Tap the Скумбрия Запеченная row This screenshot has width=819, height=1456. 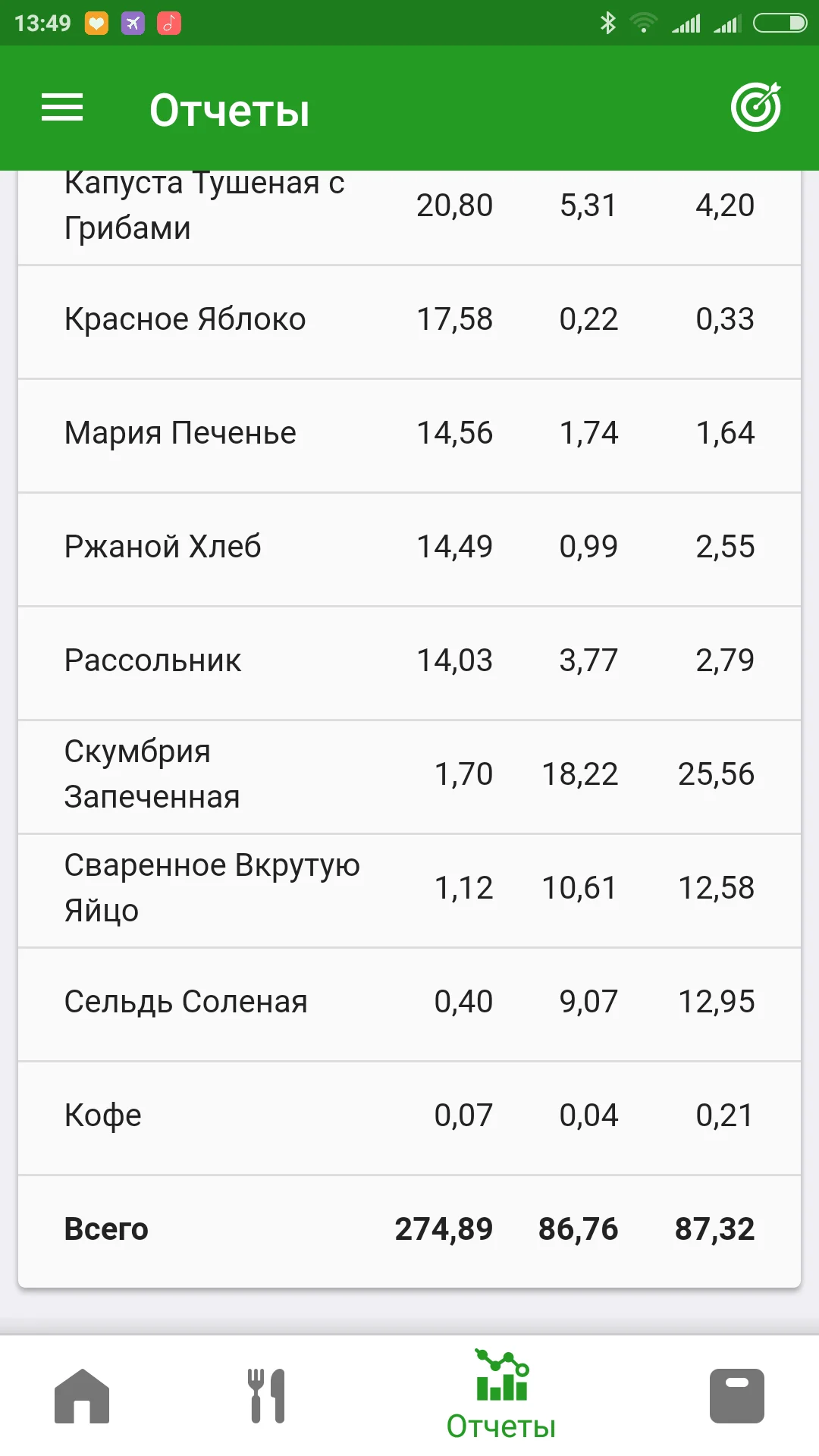click(409, 775)
